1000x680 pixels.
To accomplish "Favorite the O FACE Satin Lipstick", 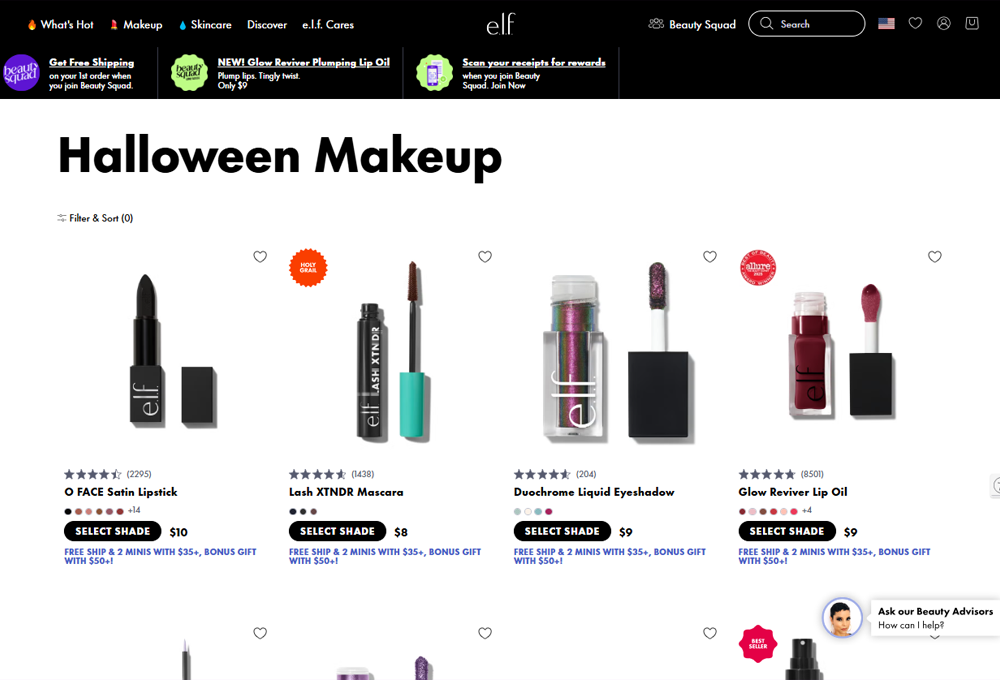I will (x=260, y=256).
